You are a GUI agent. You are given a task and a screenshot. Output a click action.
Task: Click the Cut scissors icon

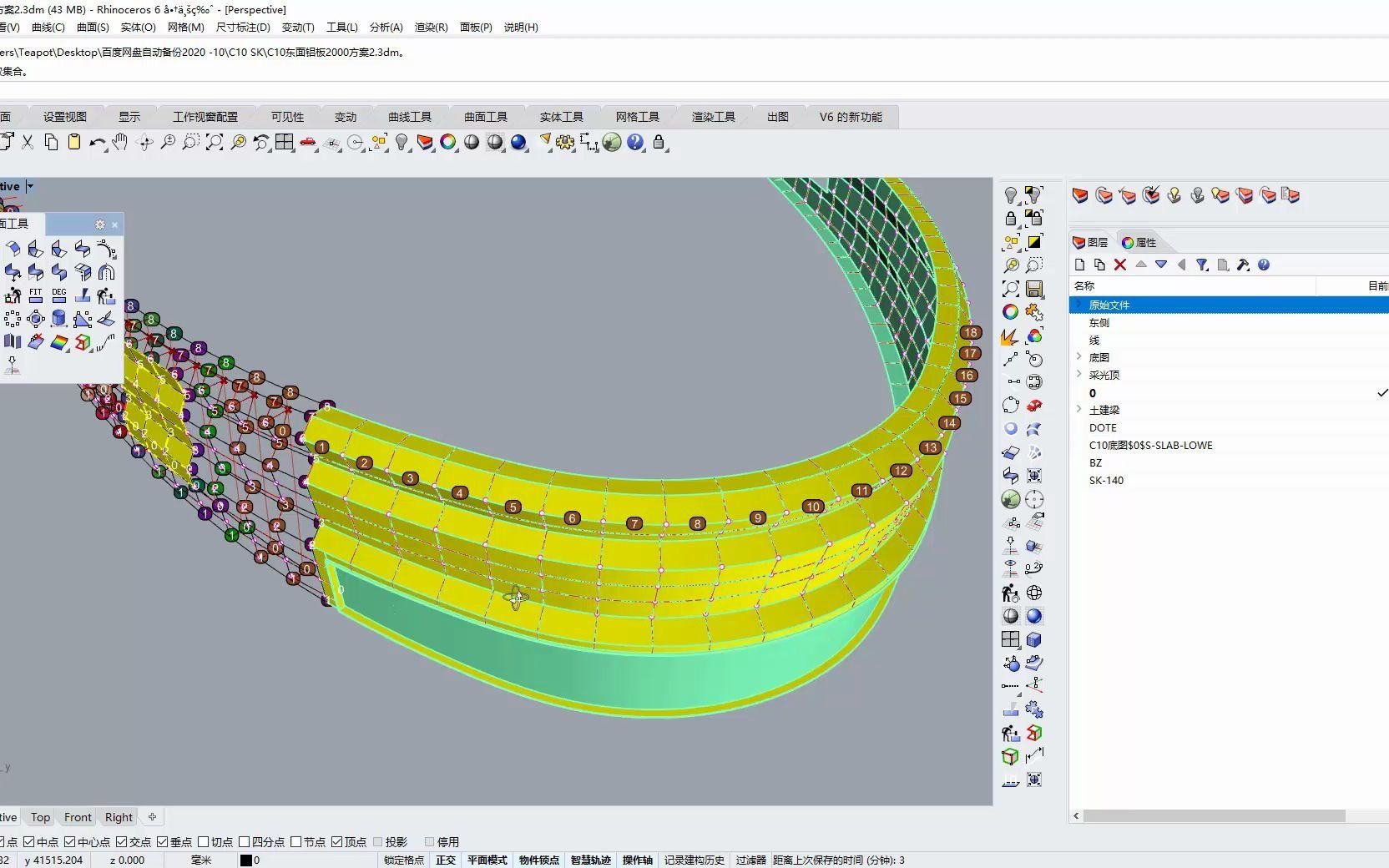pos(28,143)
